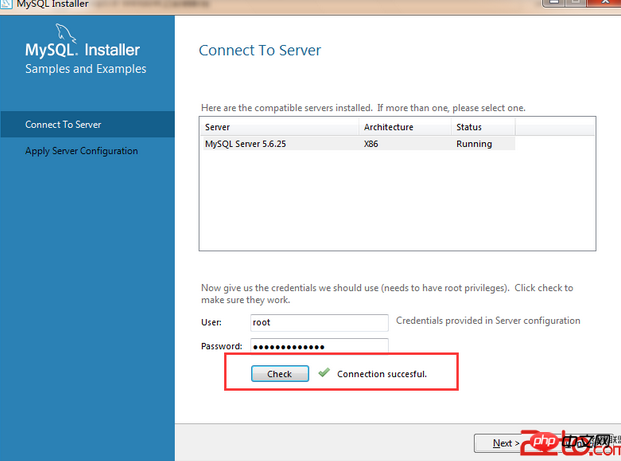621x461 pixels.
Task: Focus the User input field
Action: [319, 322]
